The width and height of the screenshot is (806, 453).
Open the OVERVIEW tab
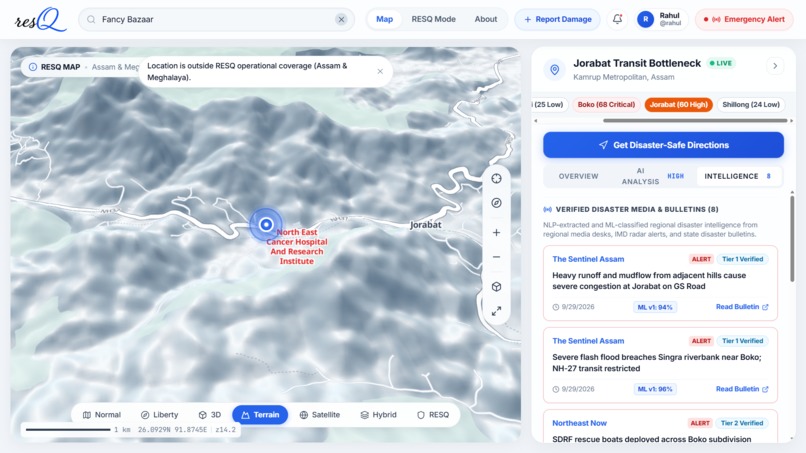[578, 176]
